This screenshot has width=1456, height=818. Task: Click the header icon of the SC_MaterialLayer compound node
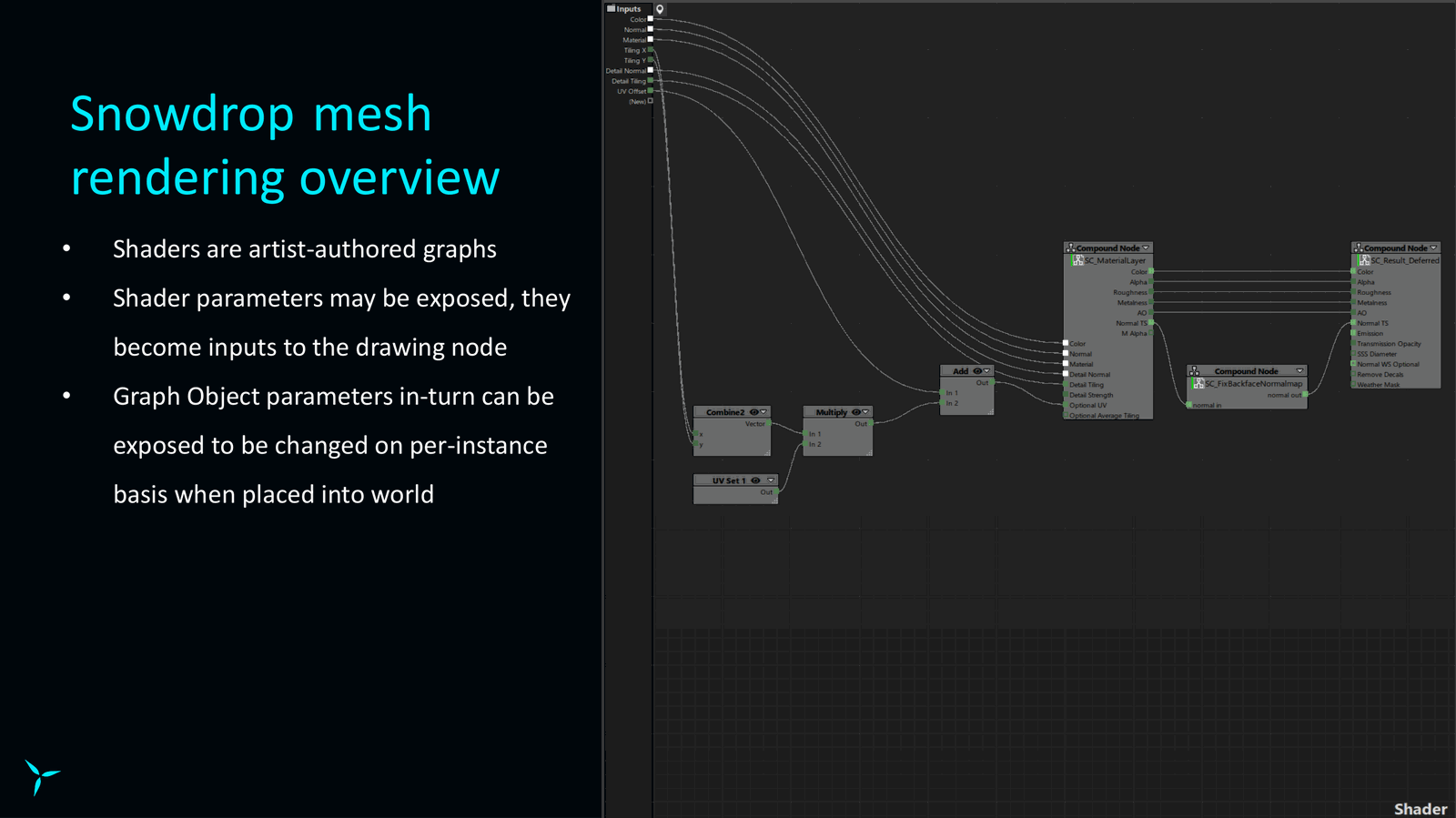click(1071, 247)
